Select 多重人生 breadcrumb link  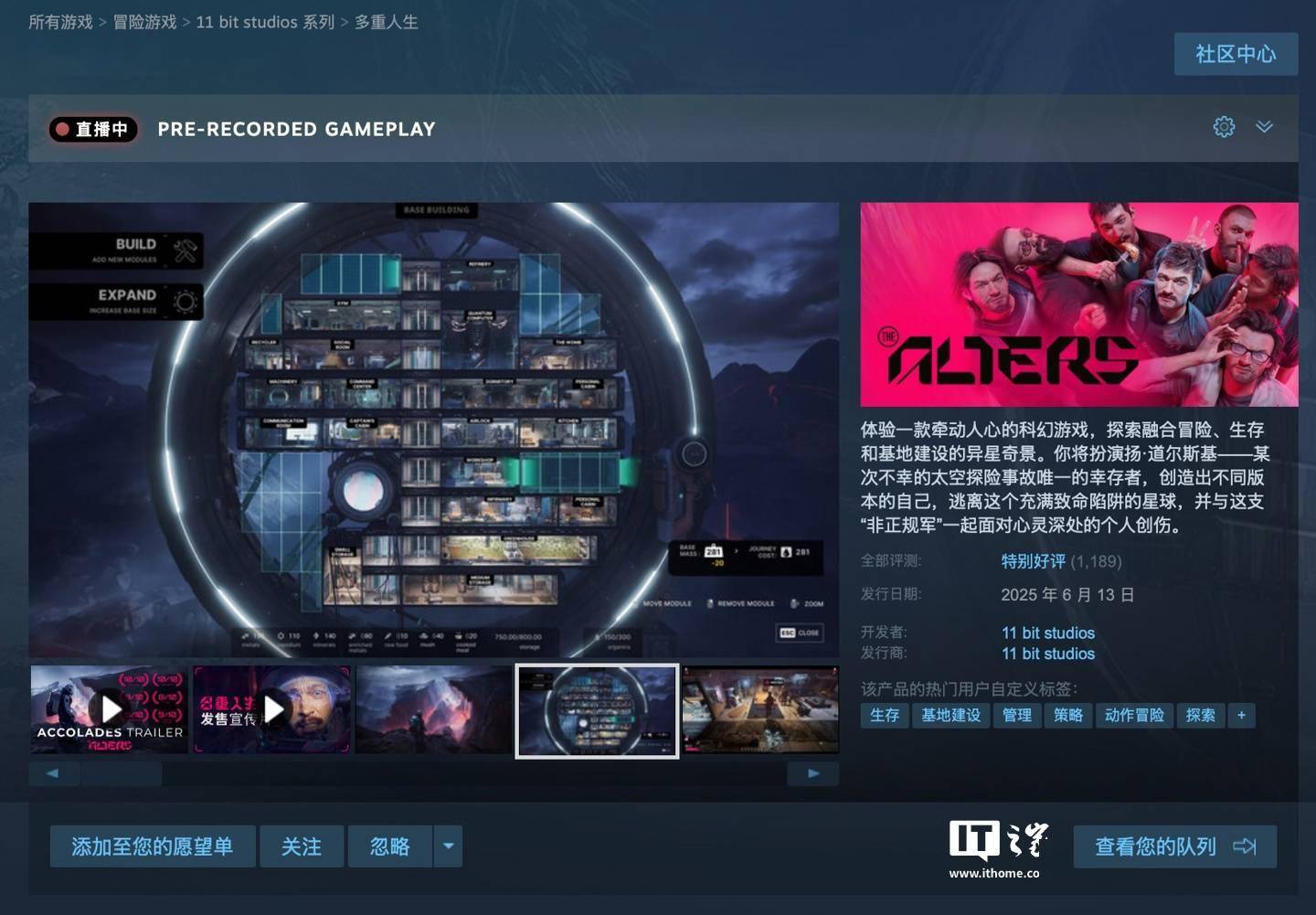coord(387,22)
